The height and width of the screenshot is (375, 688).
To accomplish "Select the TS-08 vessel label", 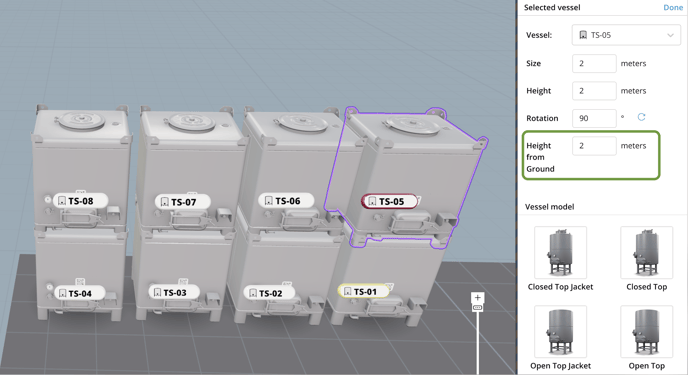I will tap(80, 201).
